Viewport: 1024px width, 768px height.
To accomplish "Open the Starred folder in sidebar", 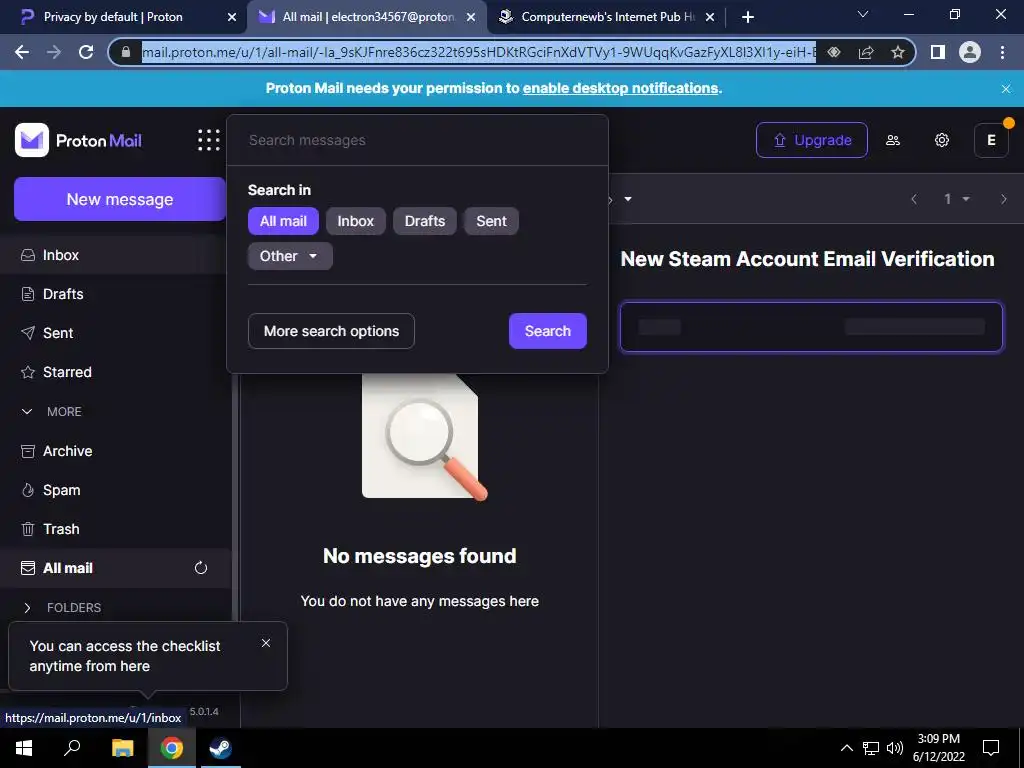I will [114, 372].
